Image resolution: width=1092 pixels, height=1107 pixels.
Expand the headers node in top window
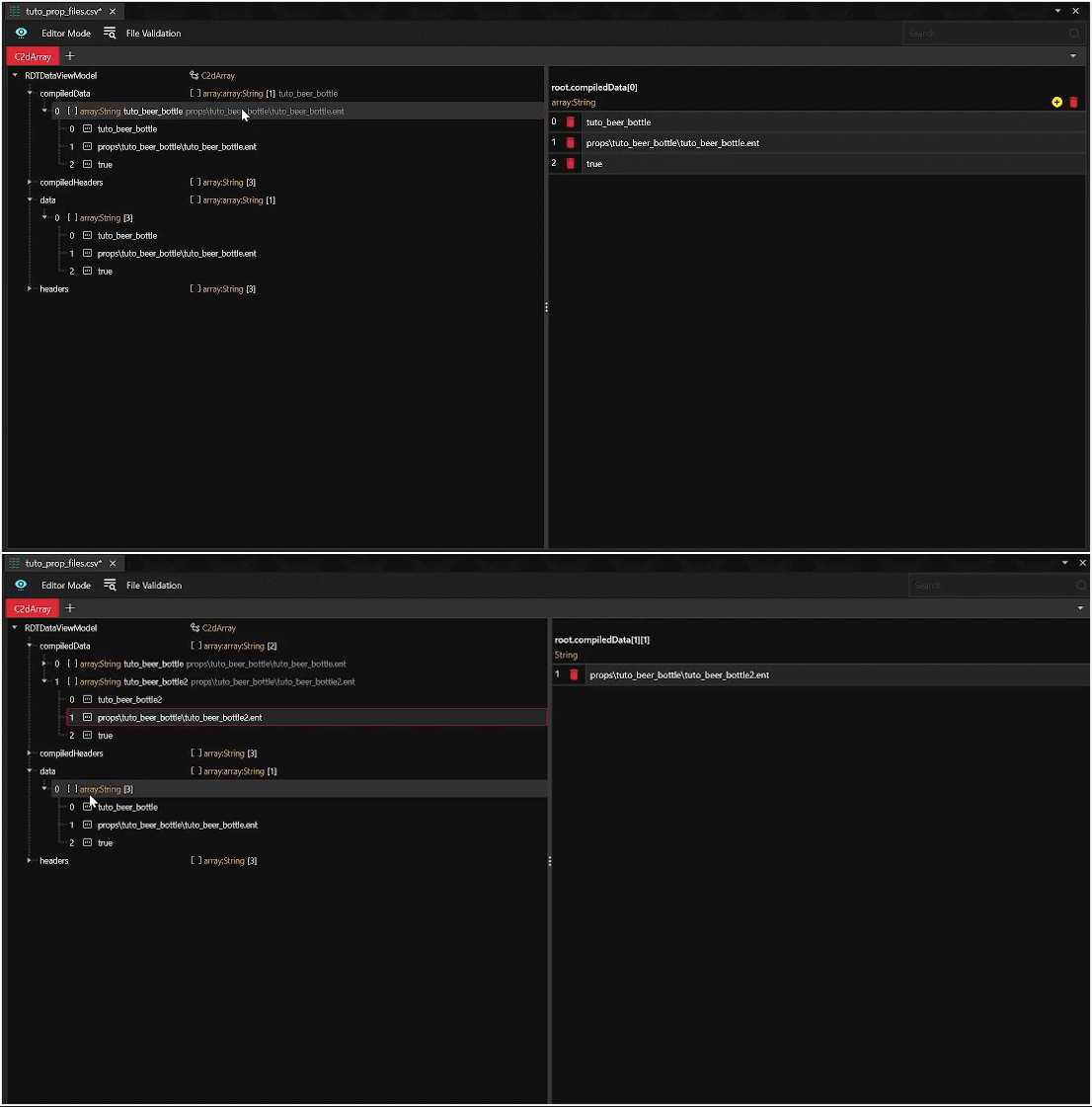click(30, 289)
